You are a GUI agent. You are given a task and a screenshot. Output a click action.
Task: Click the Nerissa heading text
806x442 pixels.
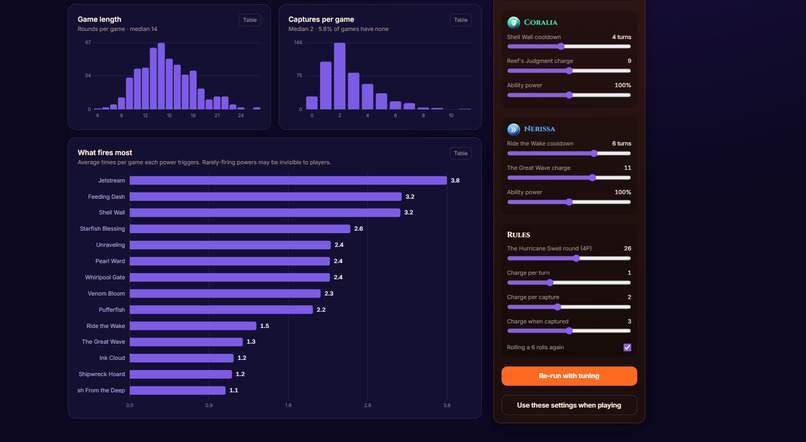539,129
